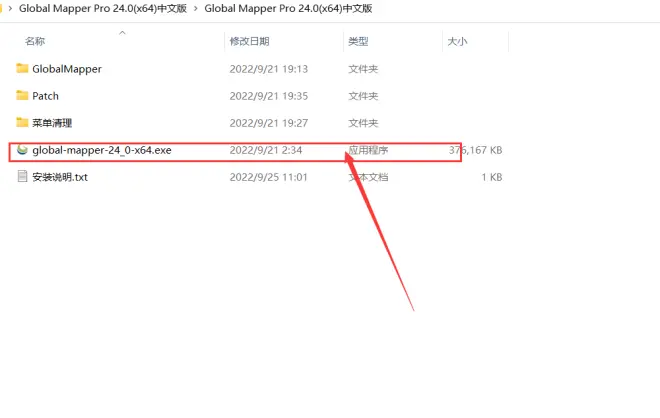
Task: Sort files by the 大小 column header
Action: coord(457,42)
